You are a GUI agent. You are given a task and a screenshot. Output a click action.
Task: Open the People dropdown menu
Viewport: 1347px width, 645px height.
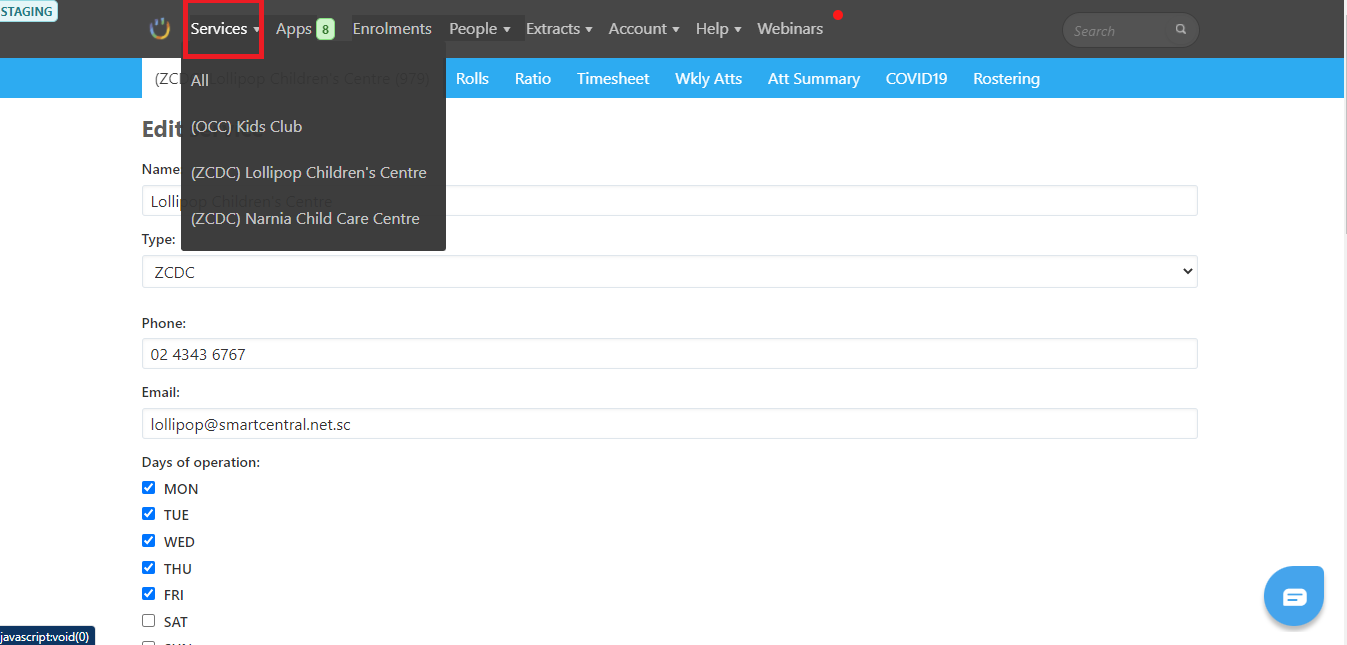click(479, 29)
